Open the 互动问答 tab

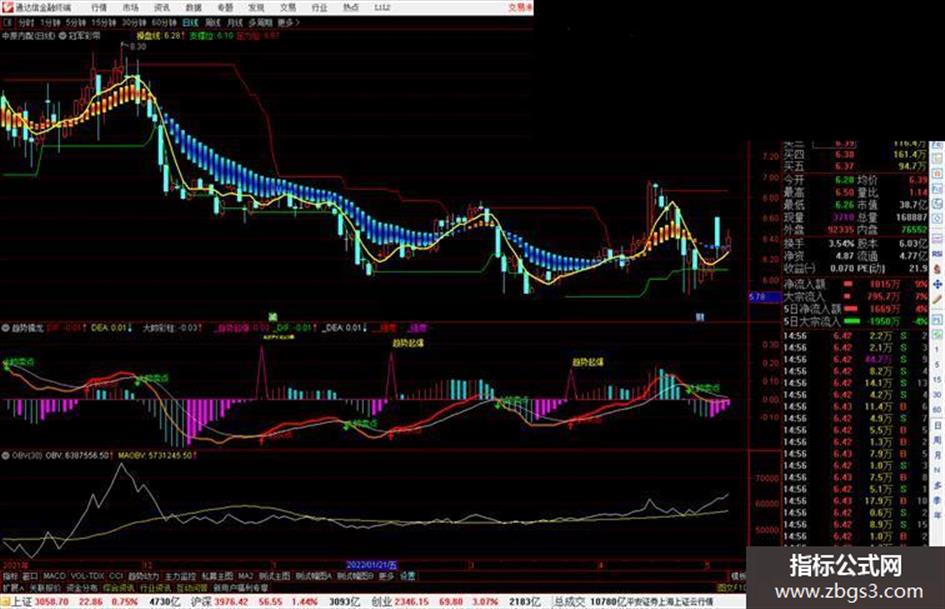(x=192, y=587)
